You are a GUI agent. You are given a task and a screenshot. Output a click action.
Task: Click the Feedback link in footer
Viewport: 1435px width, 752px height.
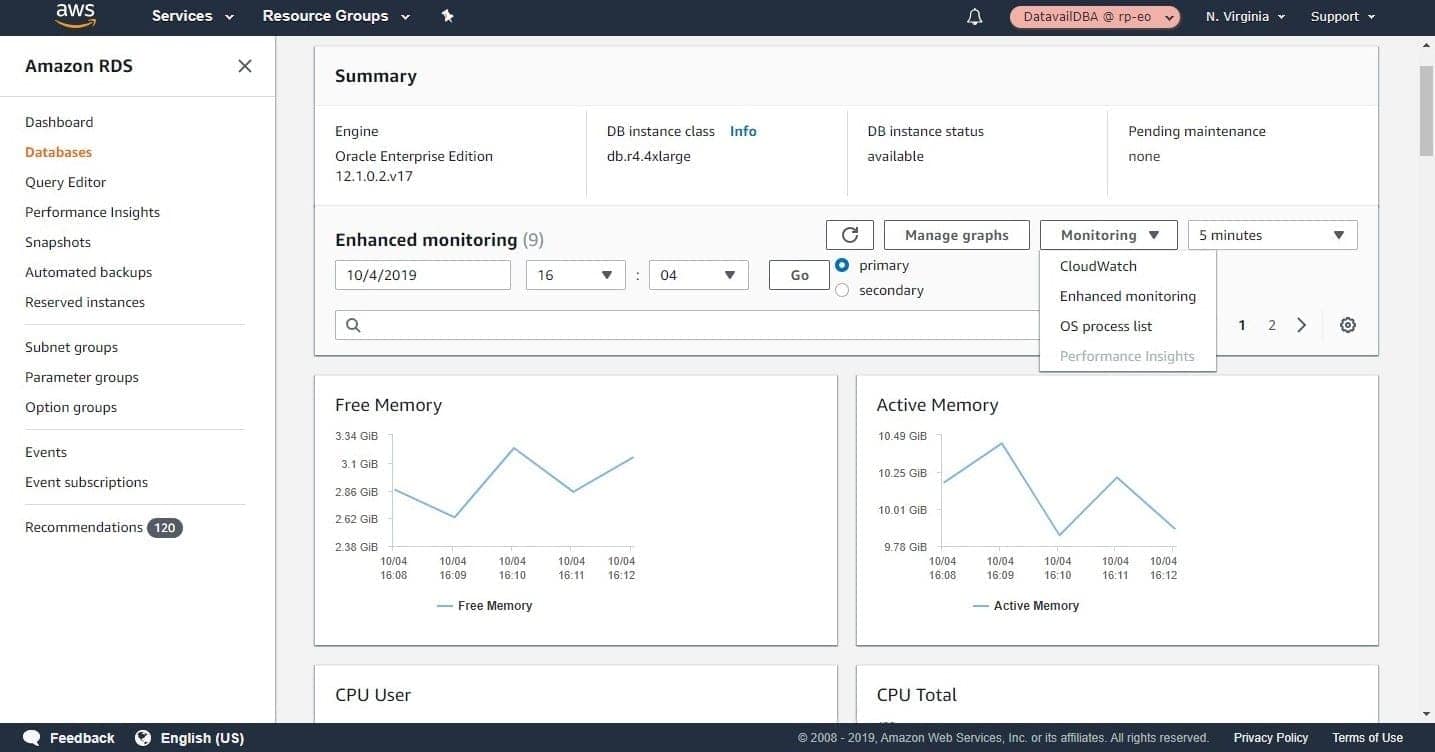point(82,738)
